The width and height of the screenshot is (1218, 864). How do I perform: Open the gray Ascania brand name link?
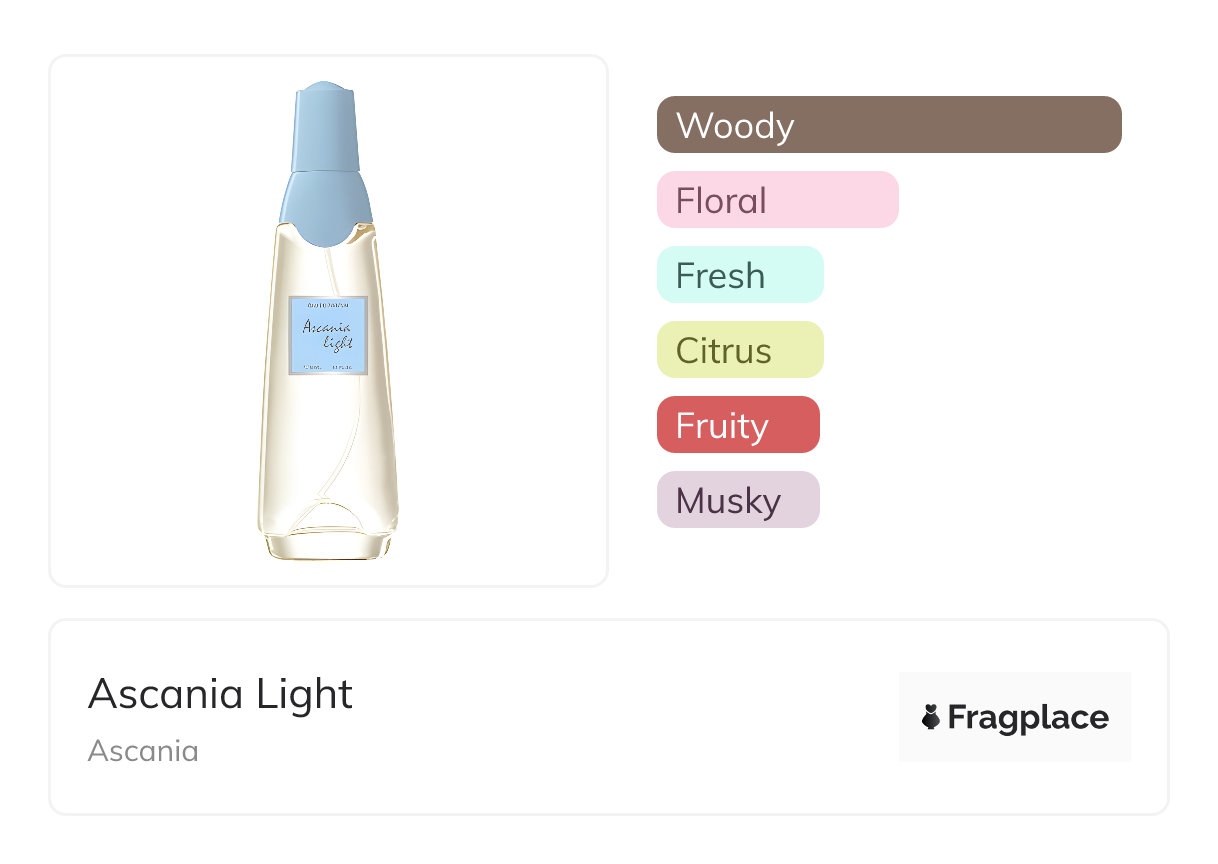(143, 750)
